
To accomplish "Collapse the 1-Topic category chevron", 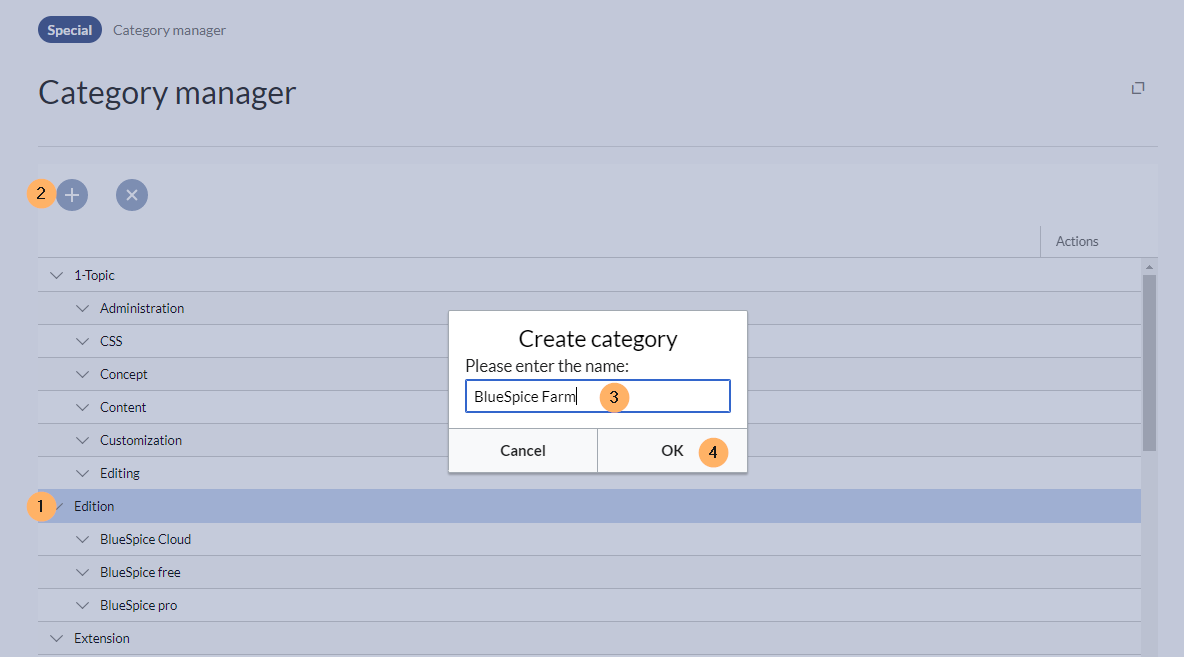I will (57, 275).
